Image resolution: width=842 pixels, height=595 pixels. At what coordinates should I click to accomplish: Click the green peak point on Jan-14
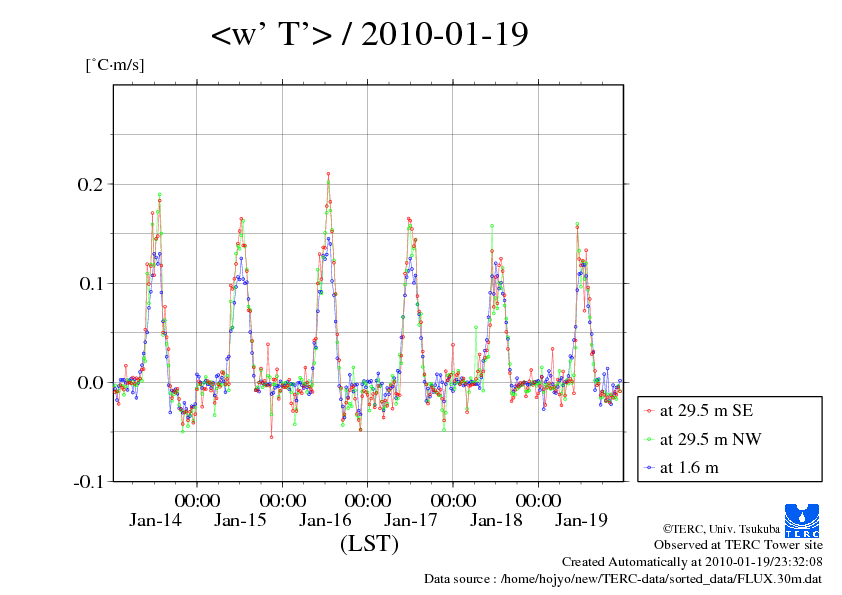pyautogui.click(x=159, y=194)
